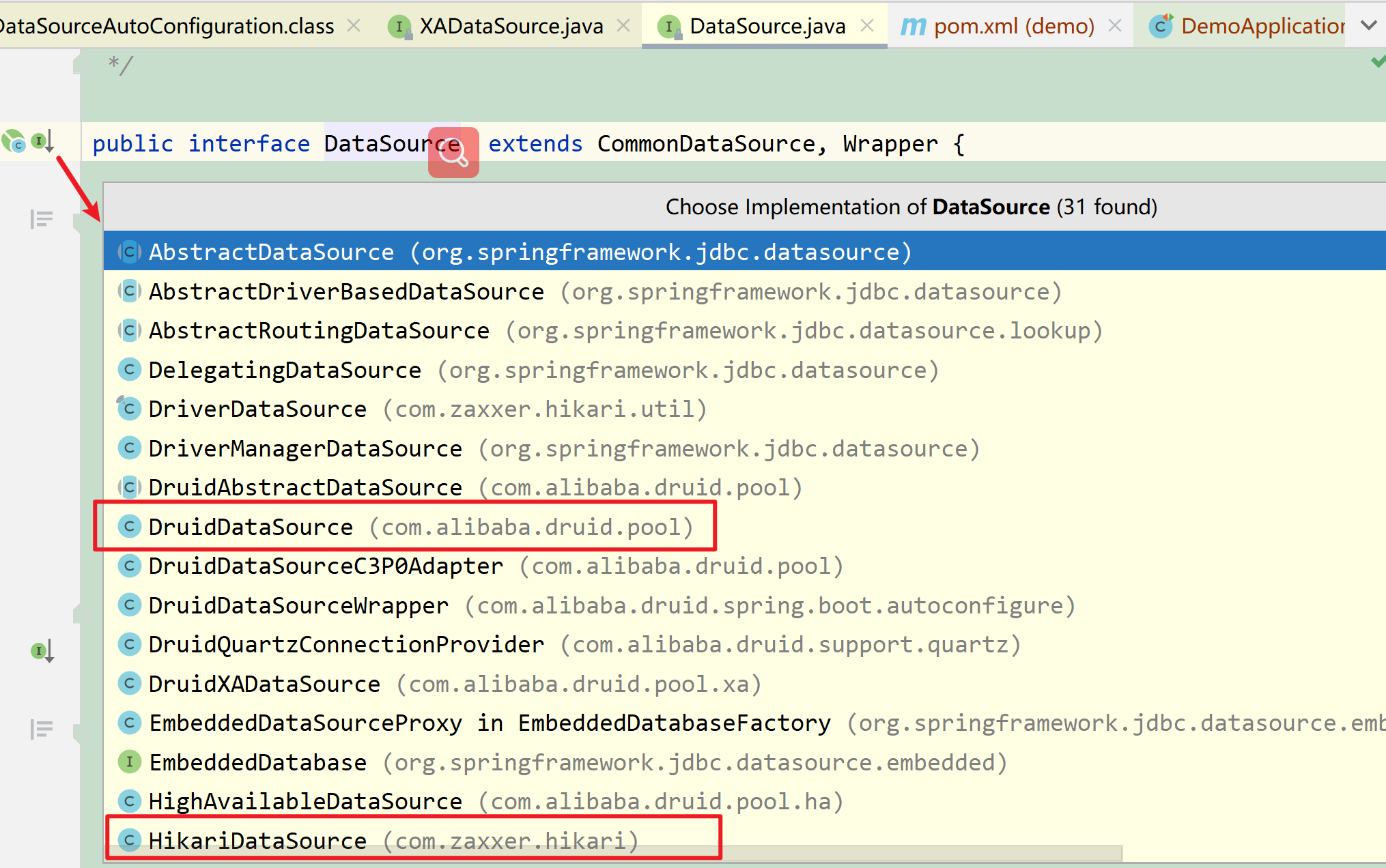The width and height of the screenshot is (1386, 868).
Task: Switch to pom.xml (demo) tab
Action: (1013, 26)
